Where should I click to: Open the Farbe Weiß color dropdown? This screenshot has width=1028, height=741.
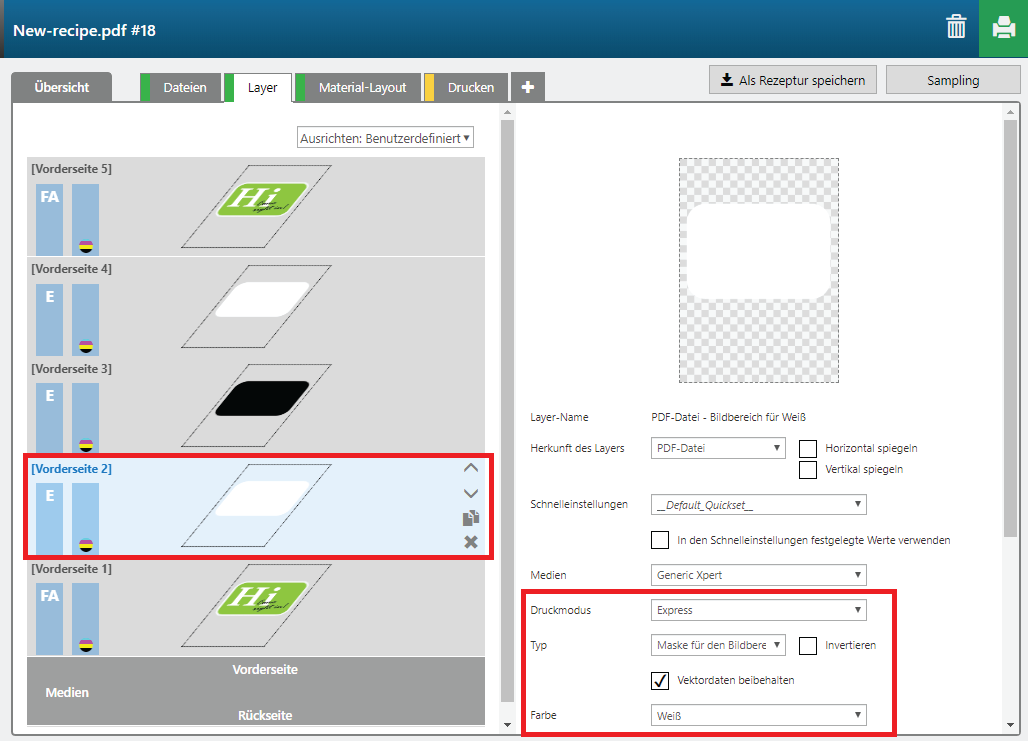click(x=758, y=715)
